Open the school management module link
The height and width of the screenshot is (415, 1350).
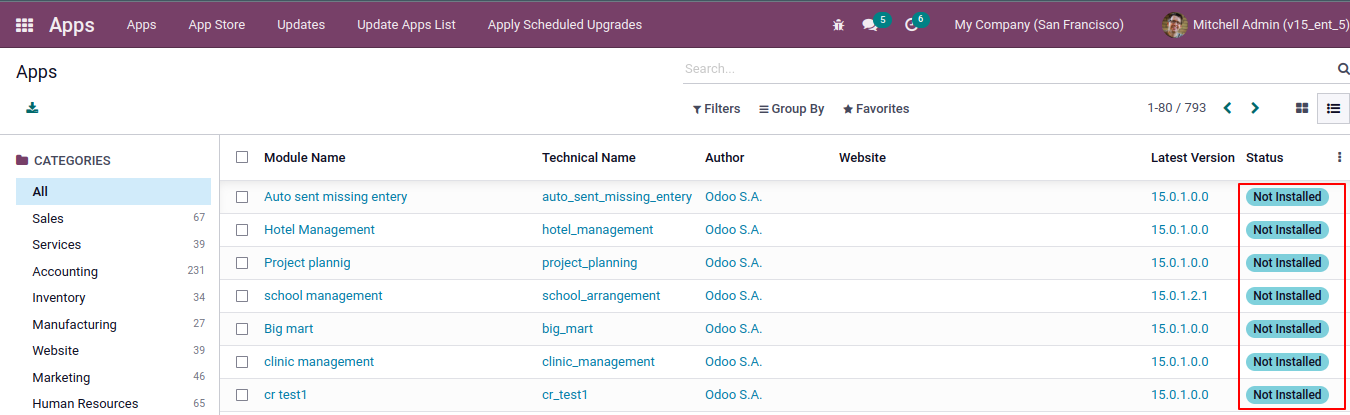coord(323,296)
